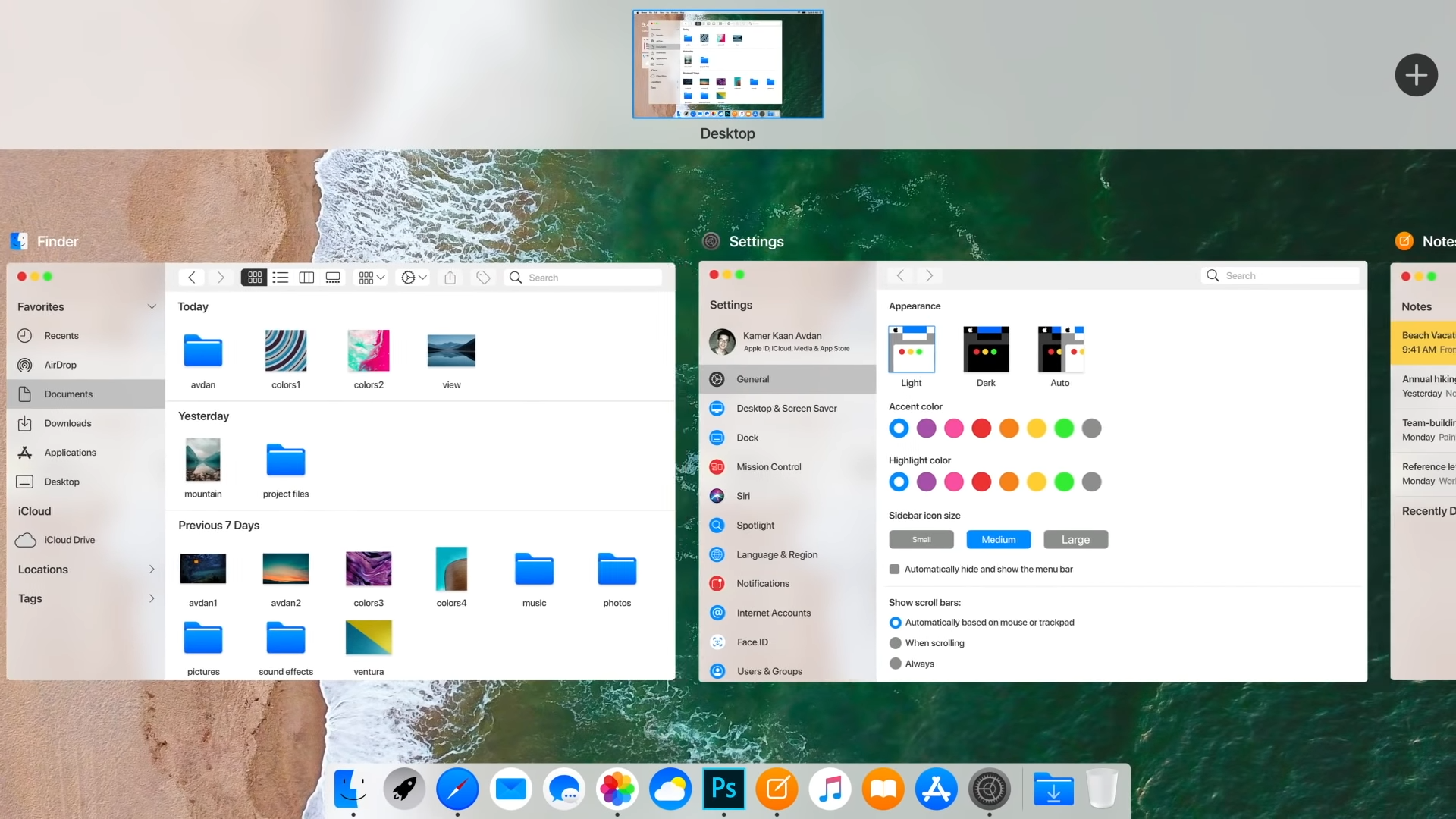Viewport: 1456px width, 819px height.
Task: Open the Finder share button
Action: (x=450, y=278)
